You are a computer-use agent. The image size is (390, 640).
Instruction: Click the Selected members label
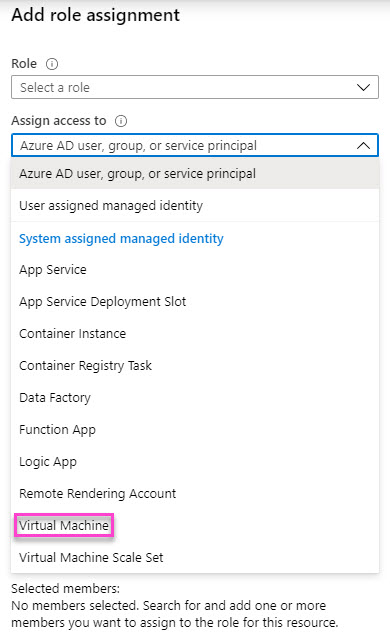(x=66, y=589)
